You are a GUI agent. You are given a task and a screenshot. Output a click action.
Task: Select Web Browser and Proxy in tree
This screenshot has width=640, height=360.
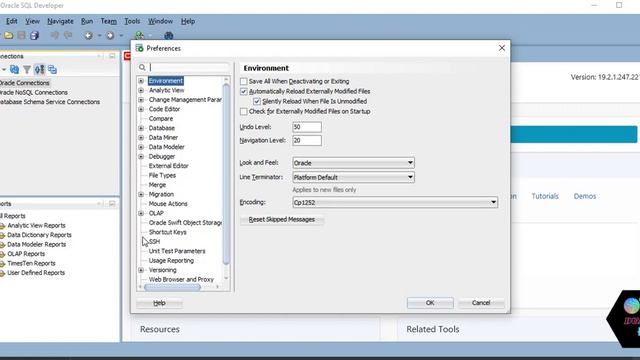pos(181,280)
